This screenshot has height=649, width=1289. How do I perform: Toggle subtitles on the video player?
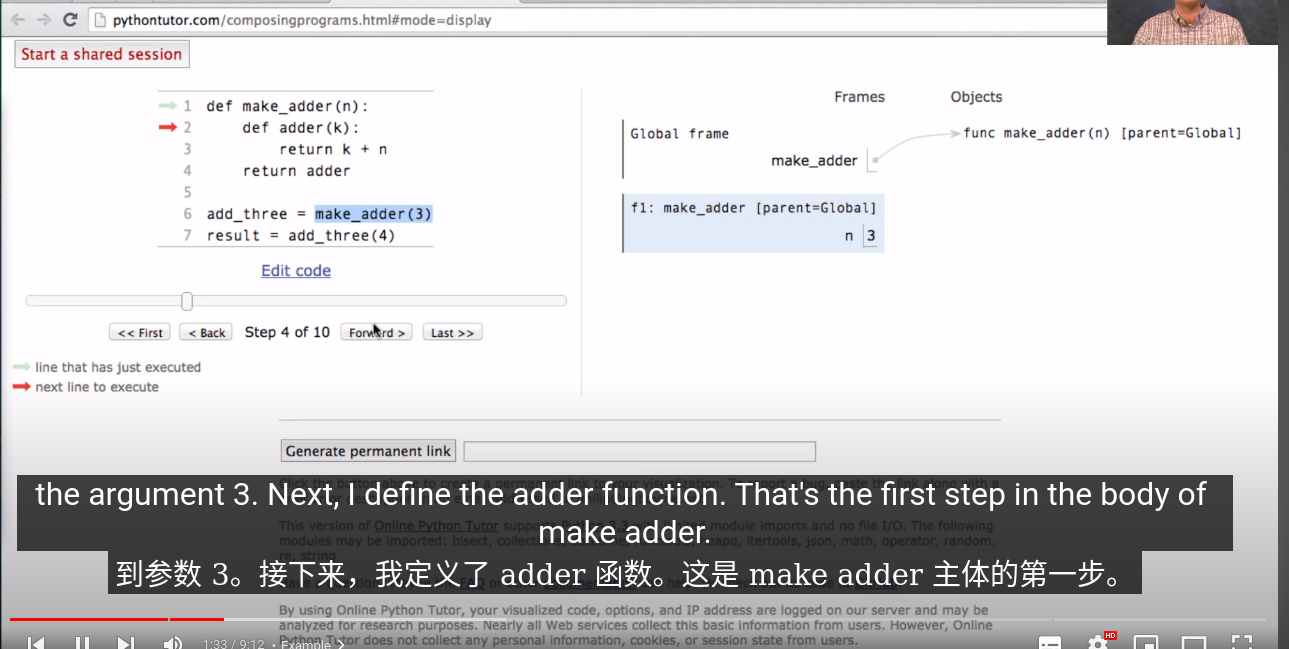click(1050, 643)
